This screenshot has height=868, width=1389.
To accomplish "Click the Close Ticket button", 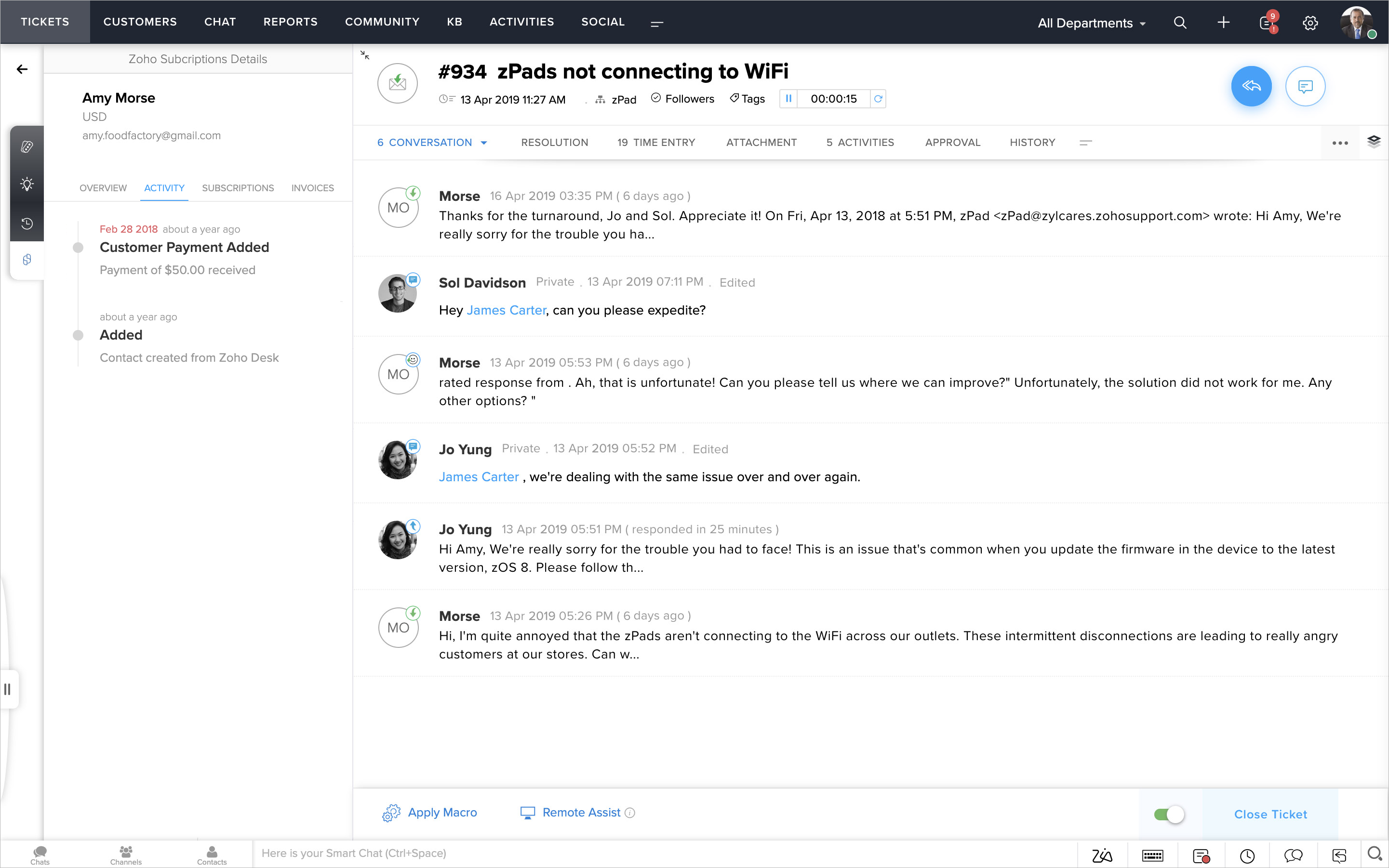I will [x=1270, y=814].
